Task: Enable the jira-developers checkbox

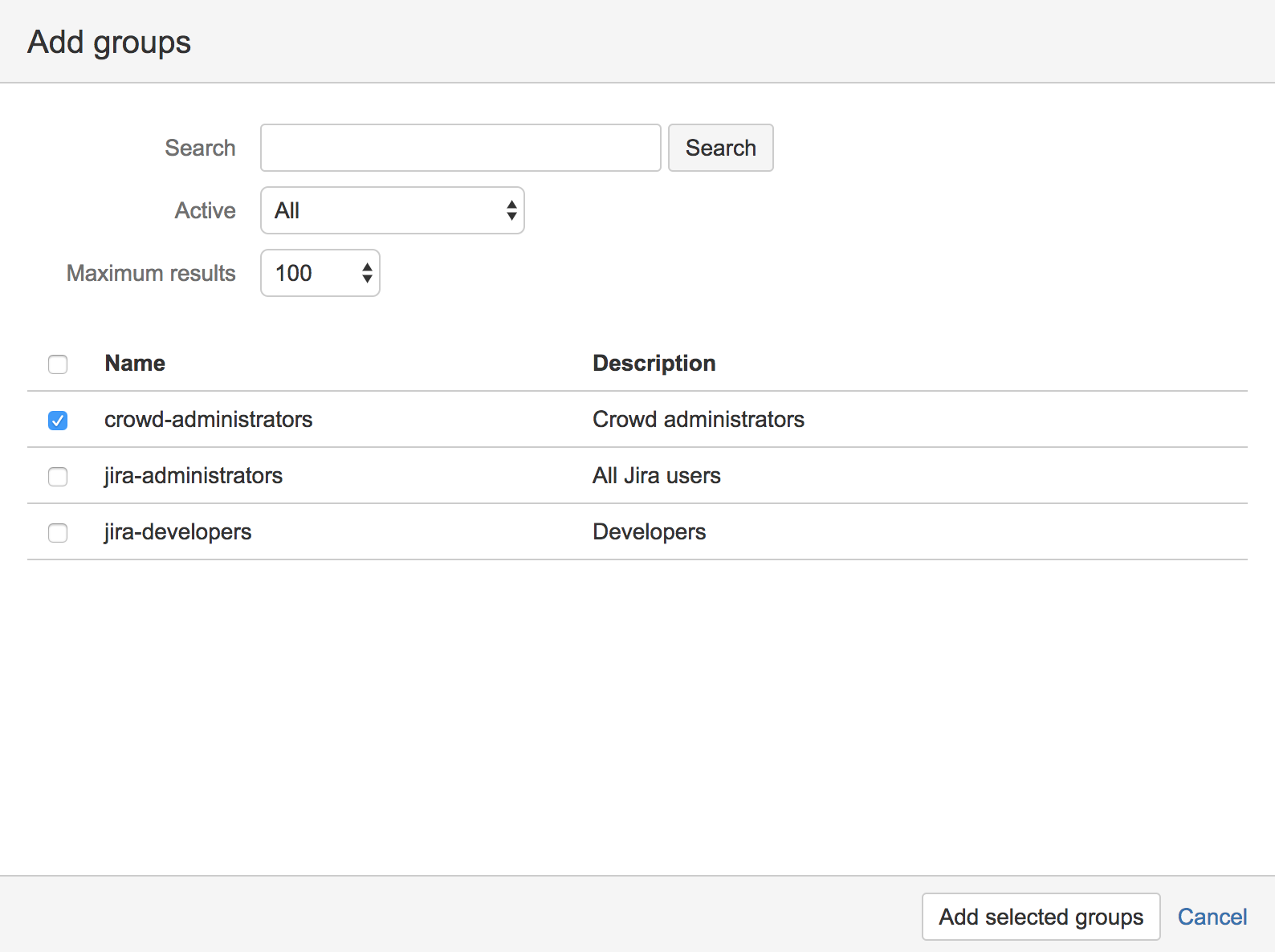Action: (58, 533)
